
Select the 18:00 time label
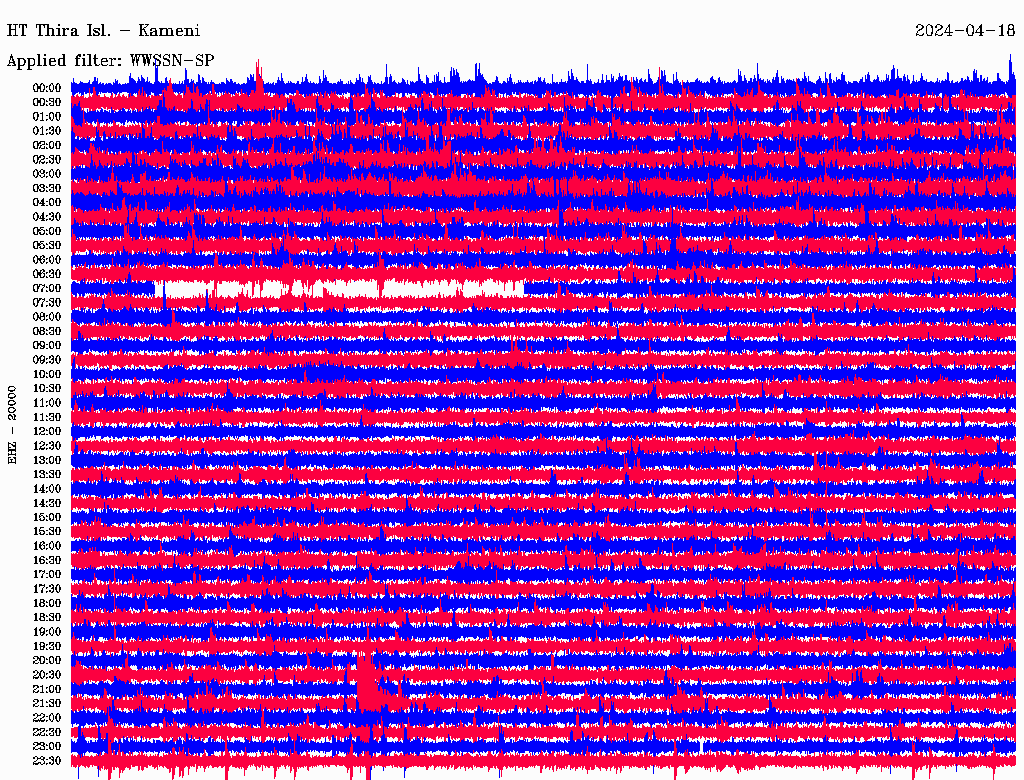coord(47,603)
